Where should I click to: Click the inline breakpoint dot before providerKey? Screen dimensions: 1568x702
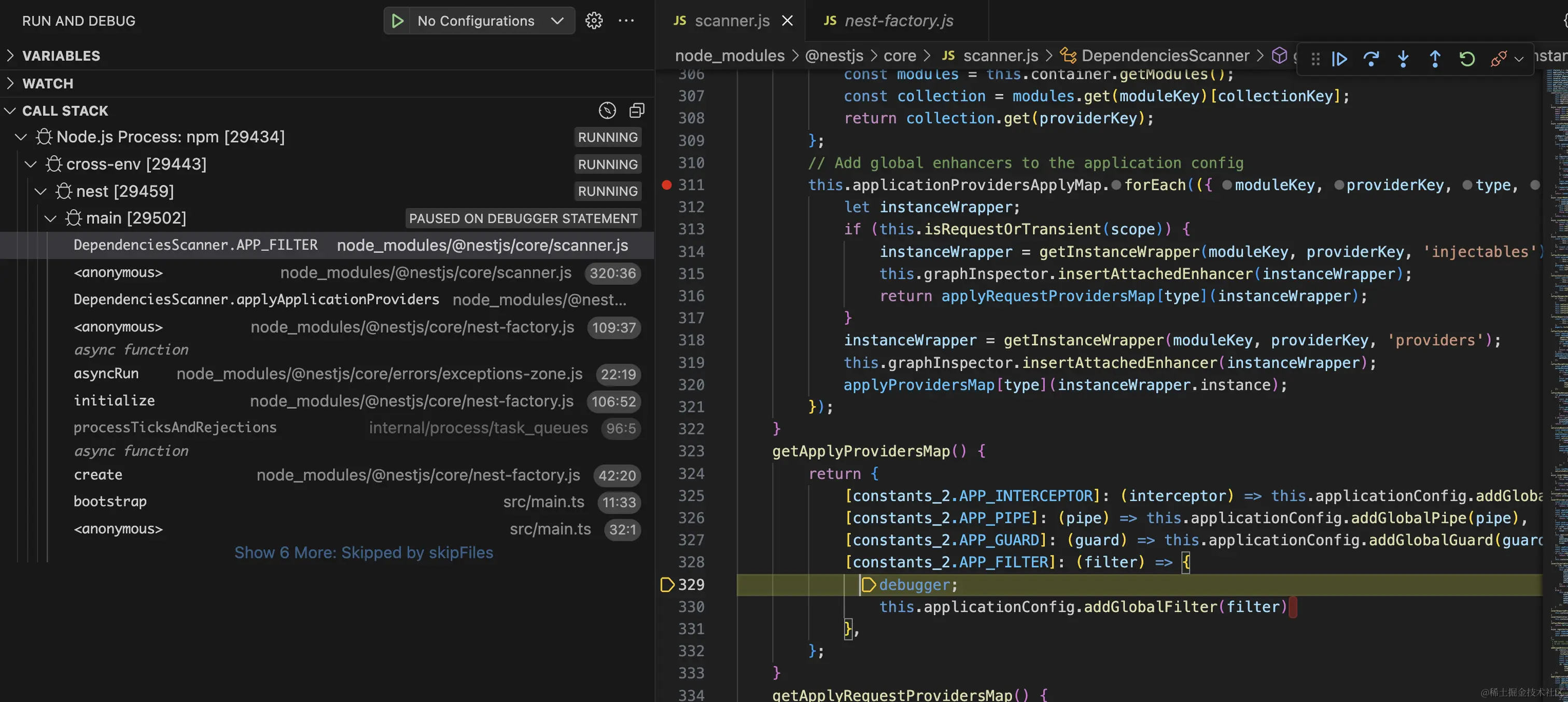click(1339, 185)
